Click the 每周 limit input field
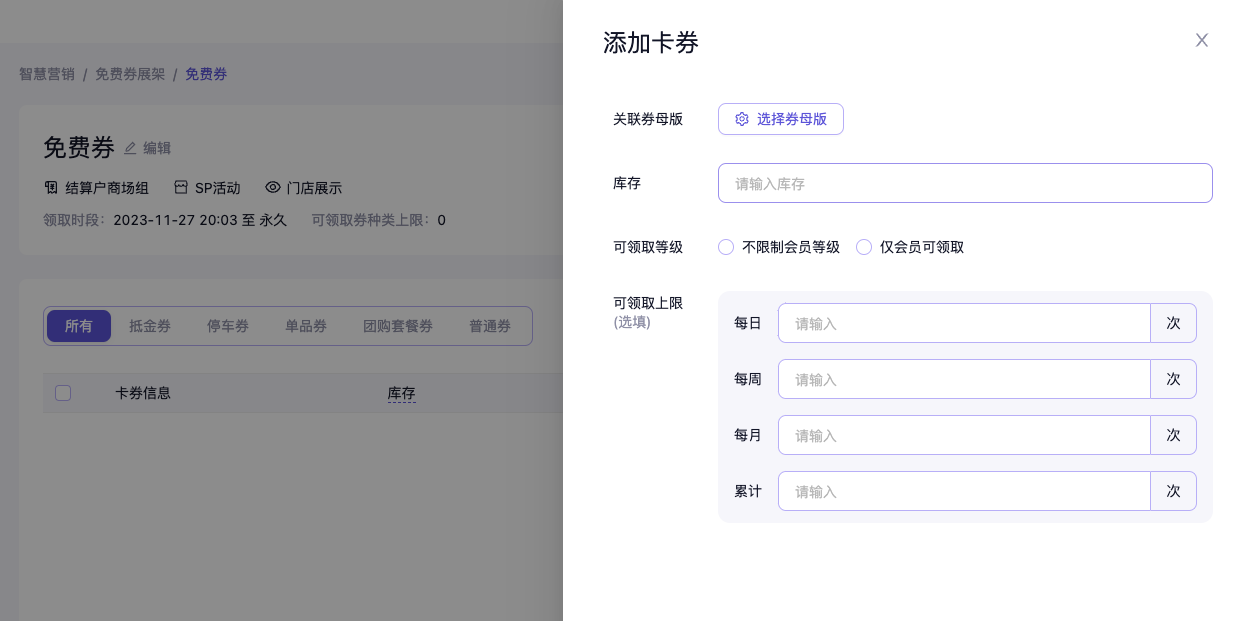The image size is (1247, 621). (x=964, y=379)
